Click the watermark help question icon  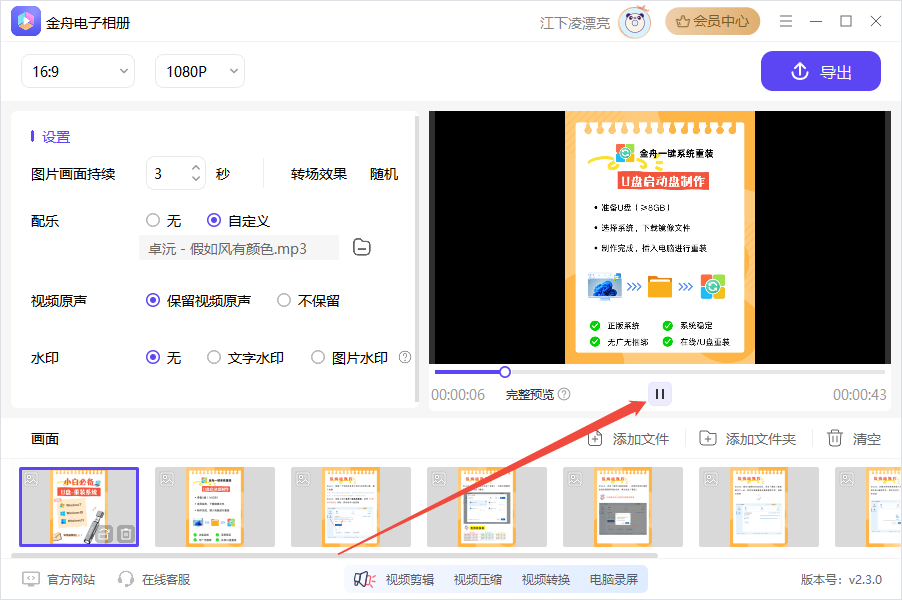click(x=405, y=357)
